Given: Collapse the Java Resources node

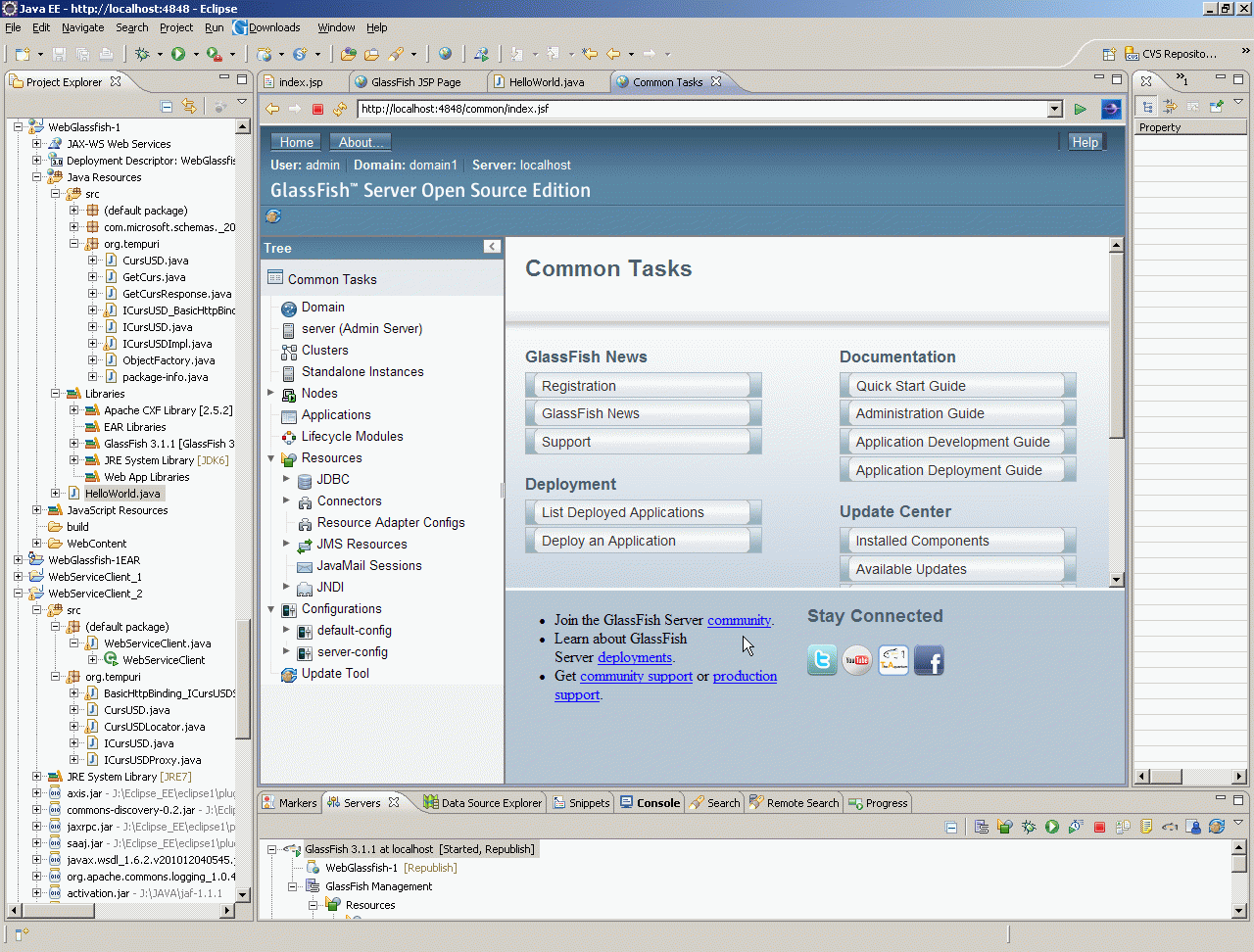Looking at the screenshot, I should pos(36,177).
